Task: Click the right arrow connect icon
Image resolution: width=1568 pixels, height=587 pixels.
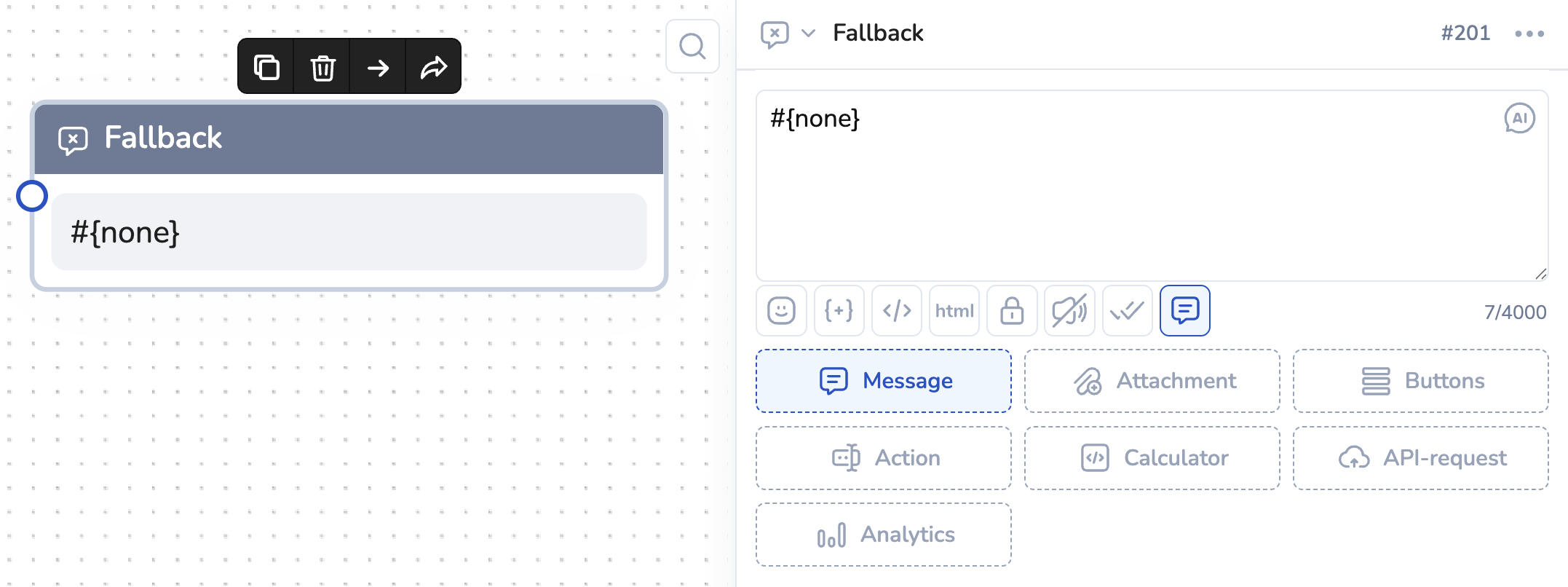Action: point(378,67)
